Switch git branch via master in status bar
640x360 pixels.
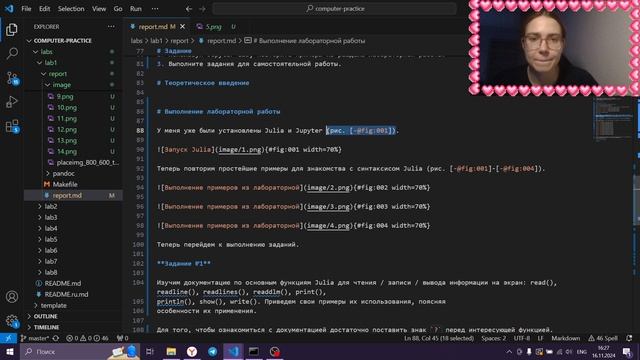pos(36,338)
